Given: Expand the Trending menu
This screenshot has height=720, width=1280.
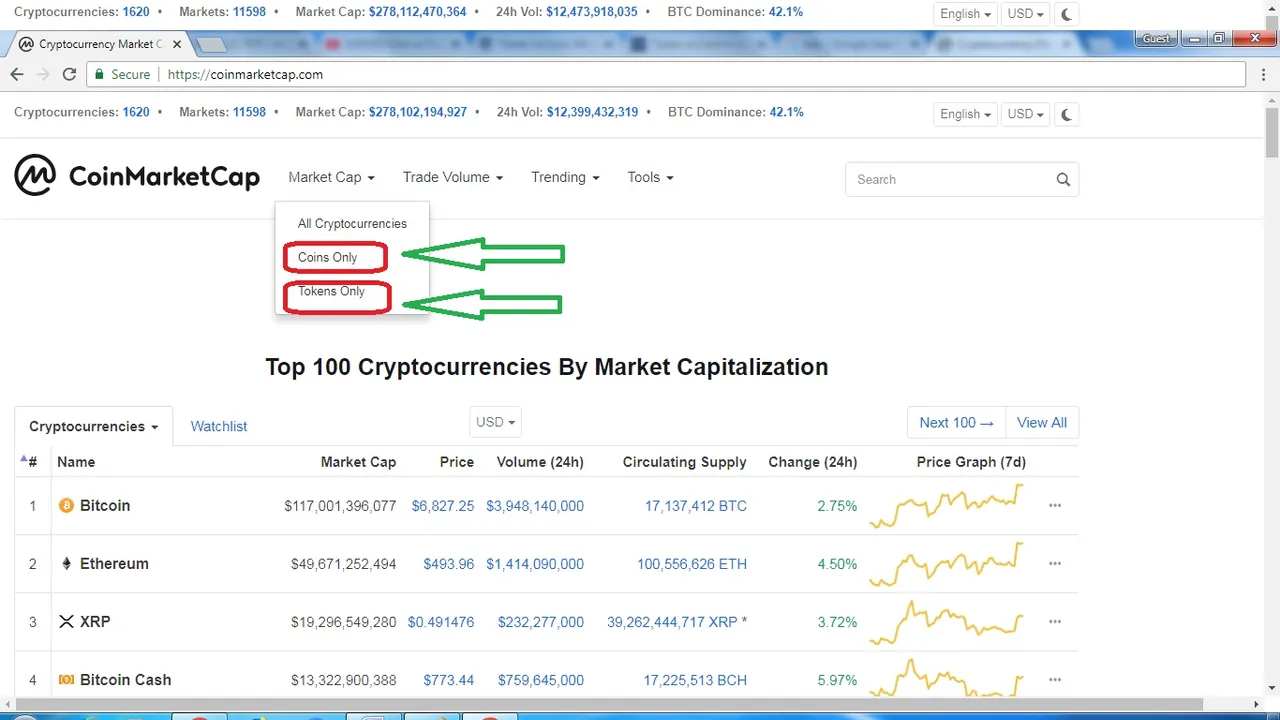Looking at the screenshot, I should coord(565,177).
